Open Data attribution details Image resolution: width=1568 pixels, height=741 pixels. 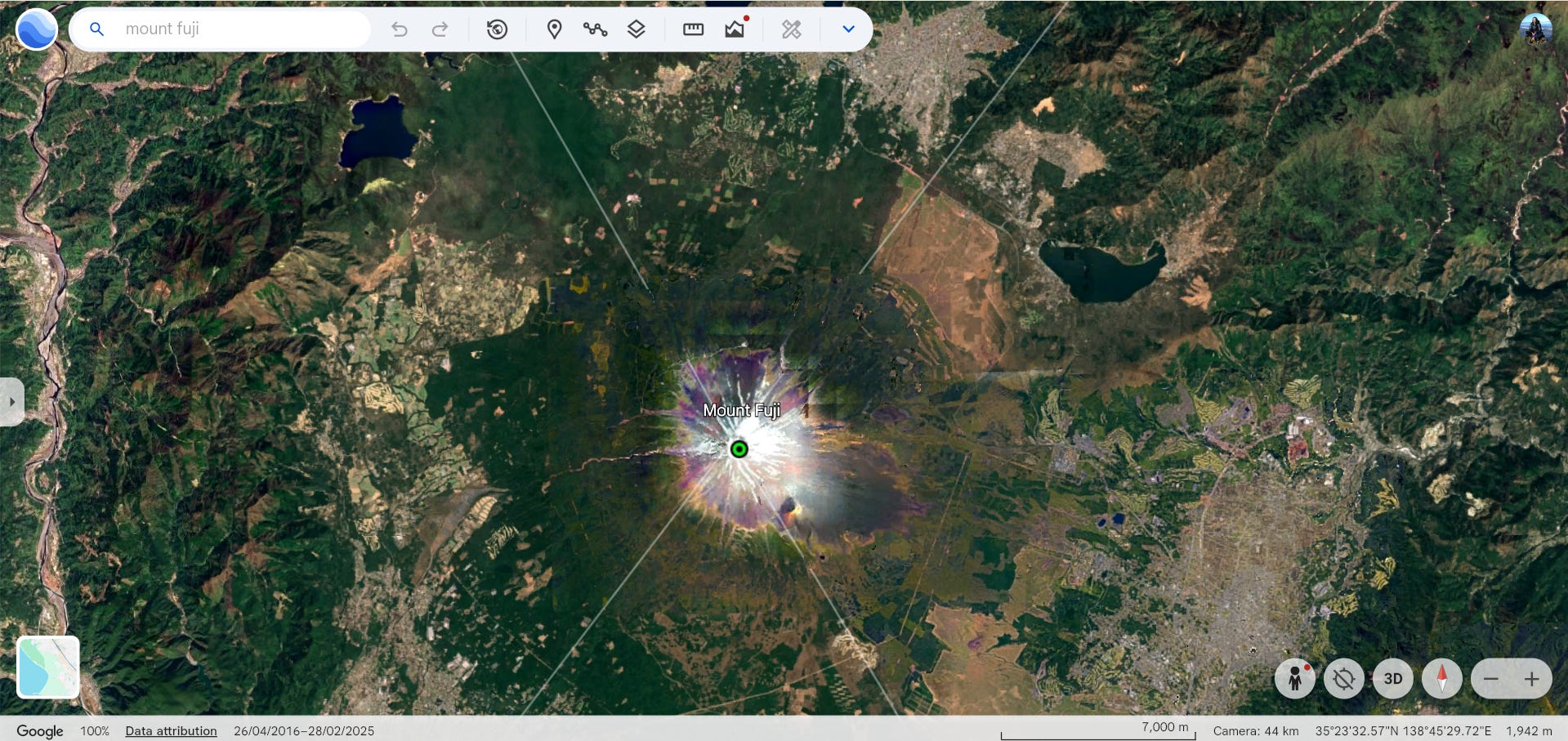[170, 731]
